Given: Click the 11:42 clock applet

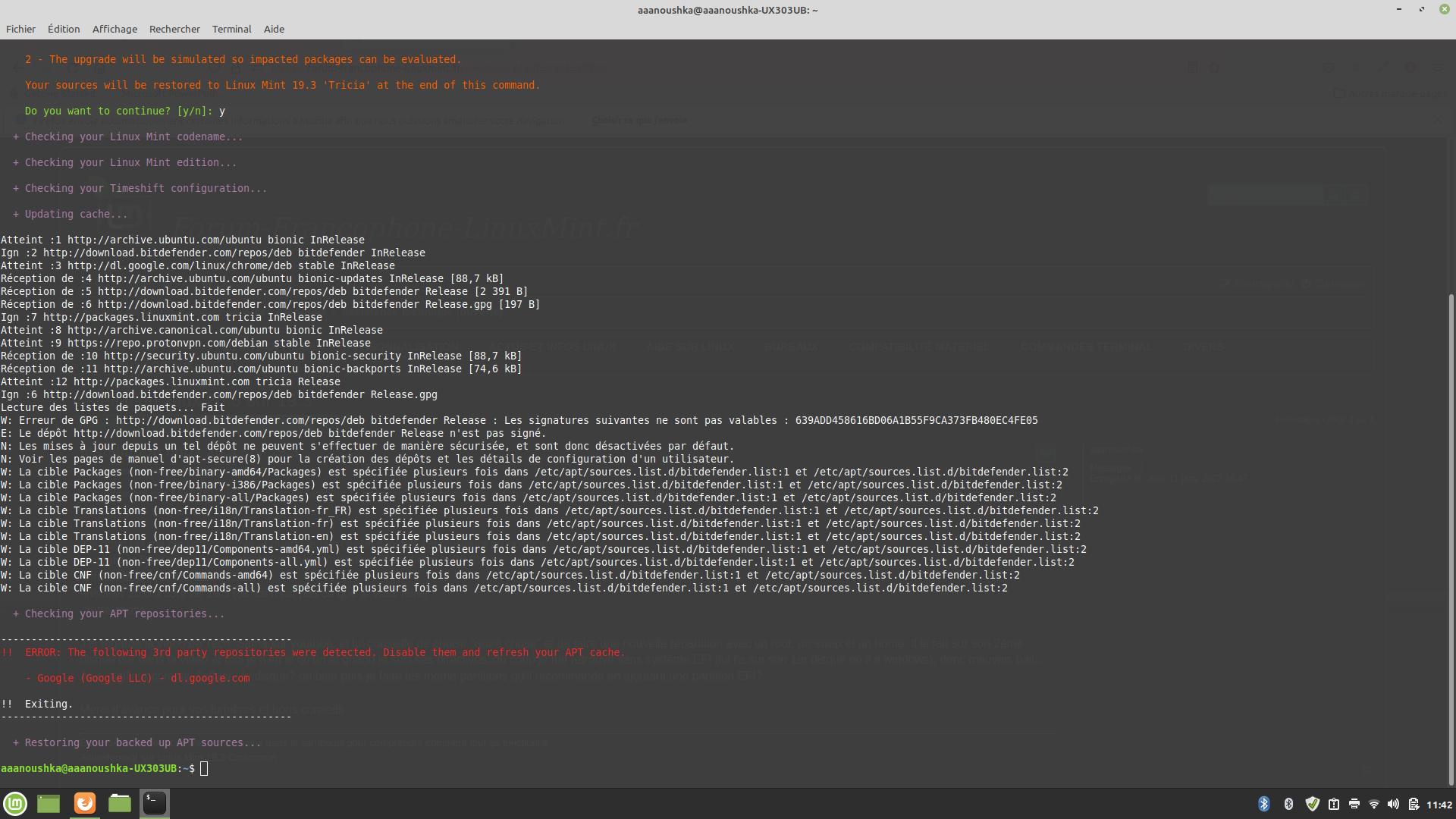Looking at the screenshot, I should click(1439, 805).
